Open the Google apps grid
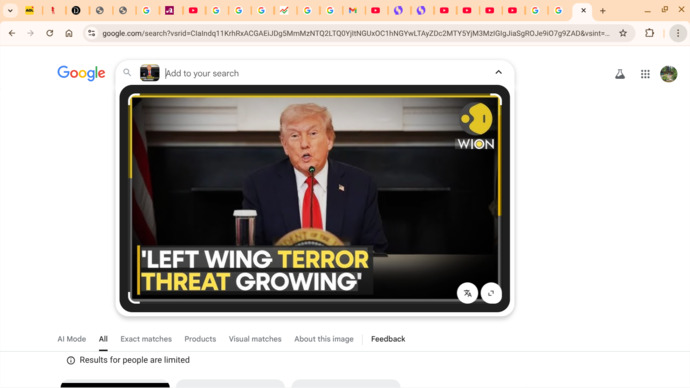 pyautogui.click(x=645, y=74)
